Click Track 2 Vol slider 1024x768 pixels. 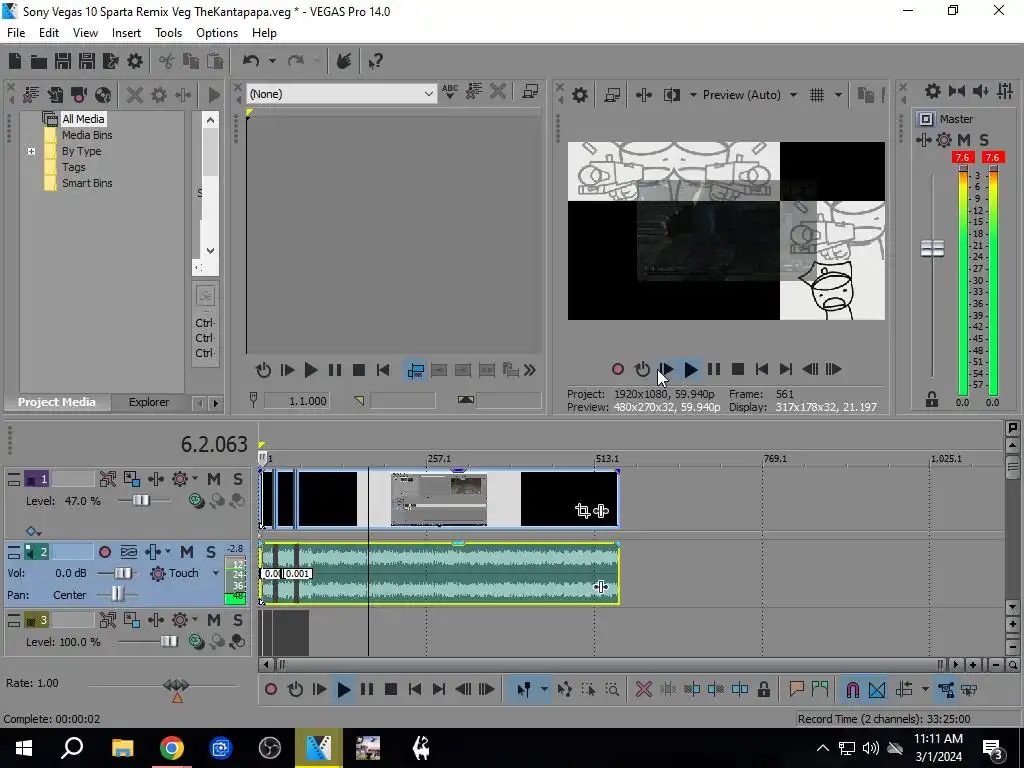click(122, 573)
